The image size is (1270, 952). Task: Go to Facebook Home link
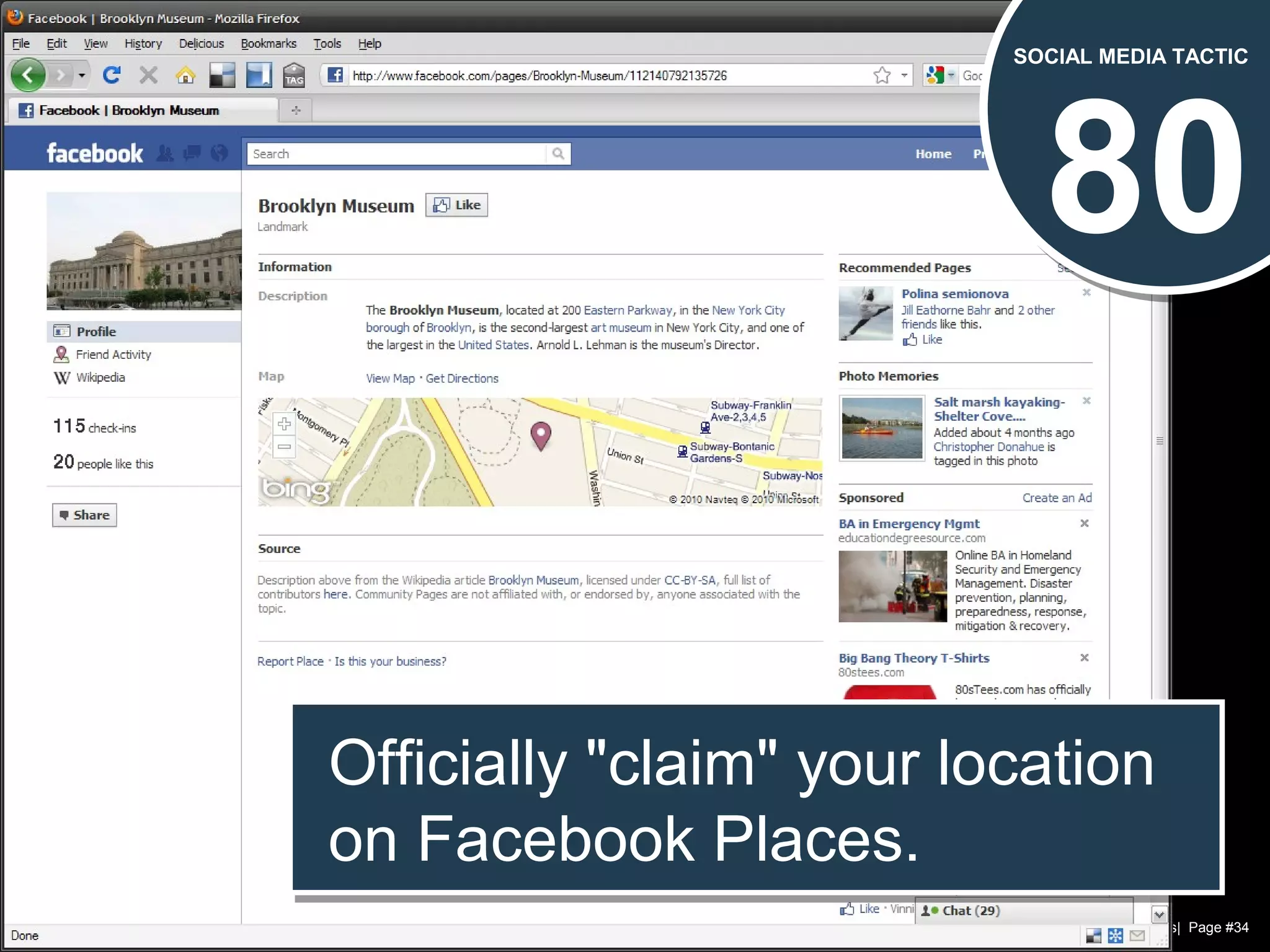[933, 154]
